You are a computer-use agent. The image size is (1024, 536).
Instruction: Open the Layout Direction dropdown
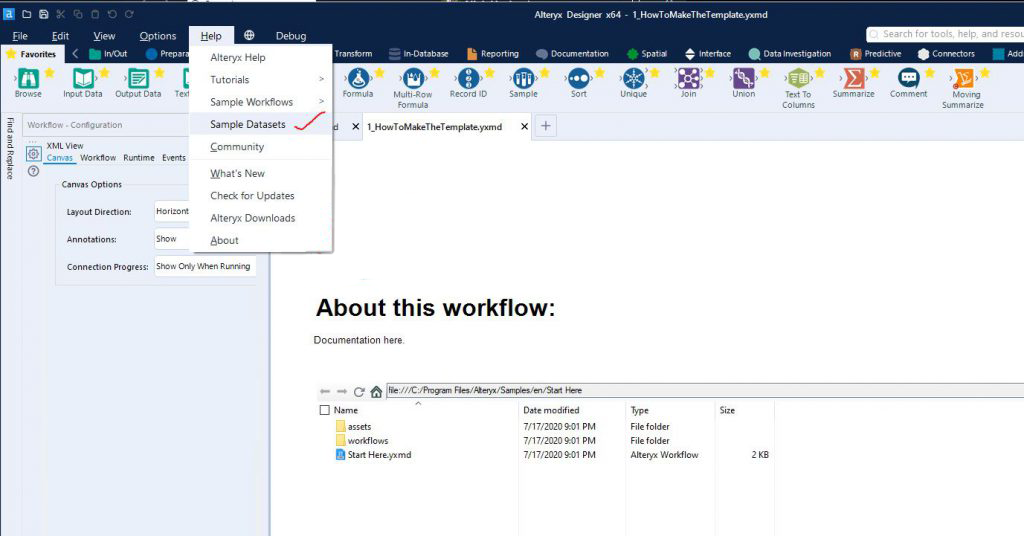172,212
